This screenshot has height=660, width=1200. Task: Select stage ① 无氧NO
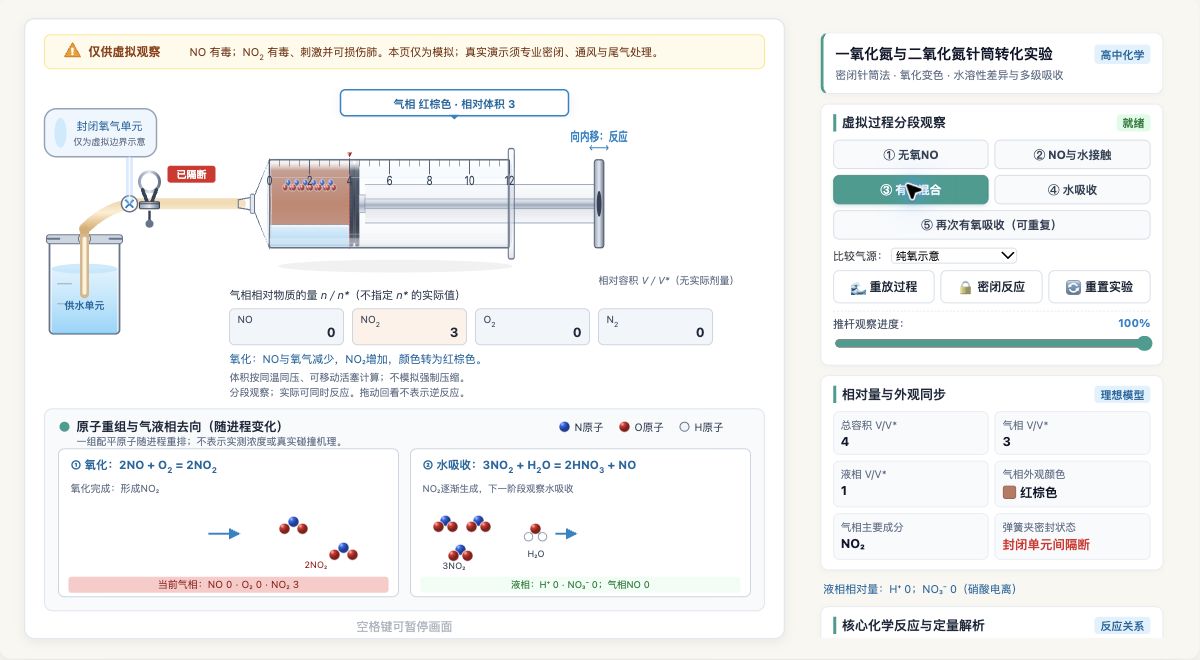[911, 155]
